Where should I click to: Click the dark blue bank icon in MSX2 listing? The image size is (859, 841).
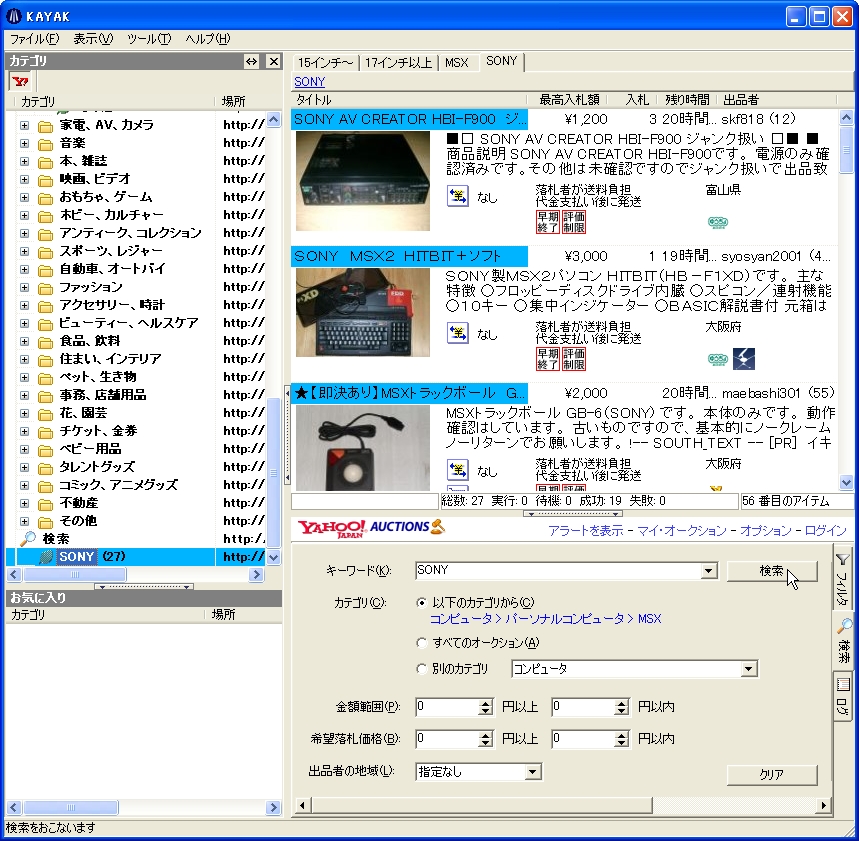point(743,359)
